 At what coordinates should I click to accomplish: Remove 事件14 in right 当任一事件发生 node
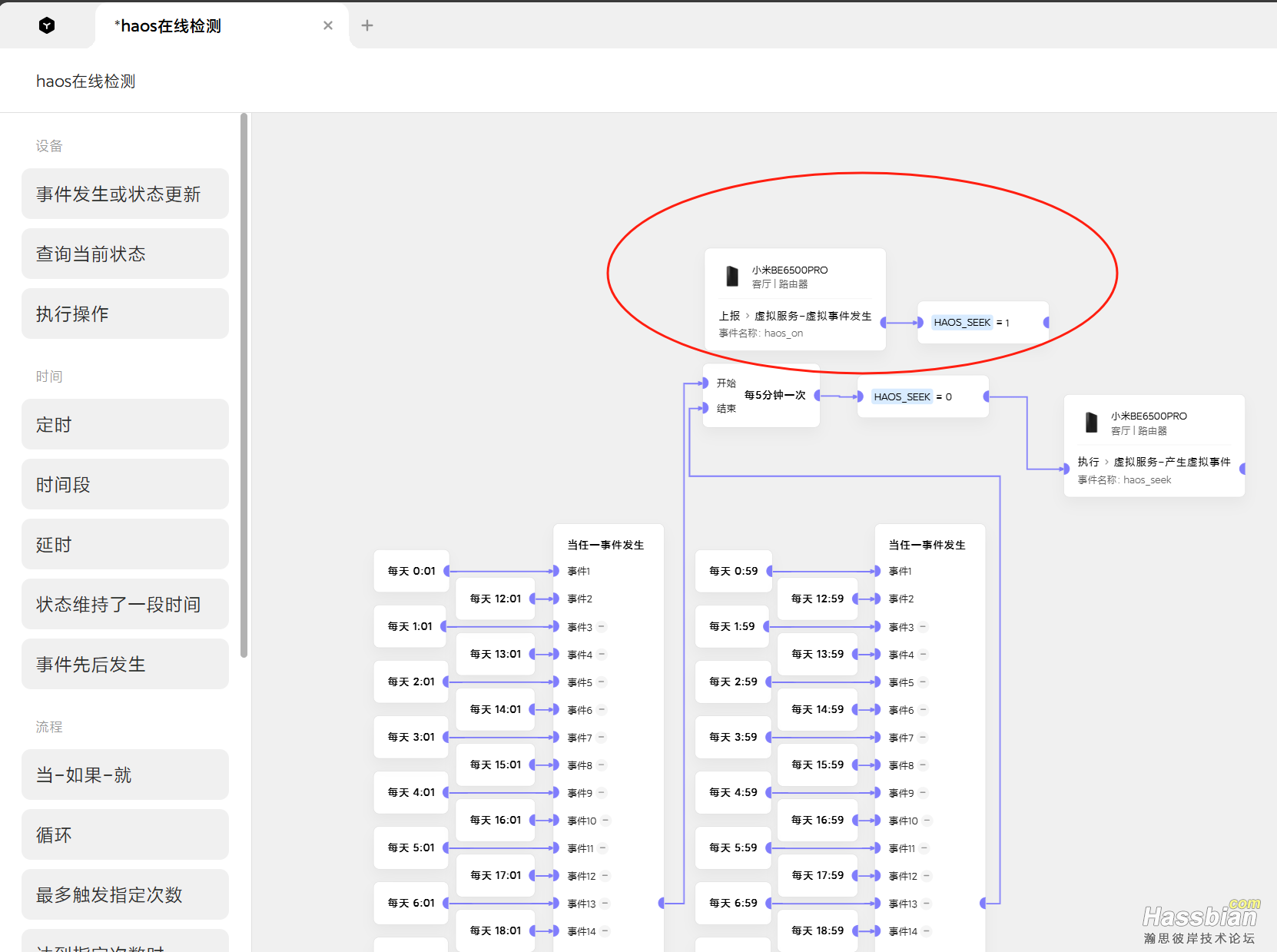[927, 931]
